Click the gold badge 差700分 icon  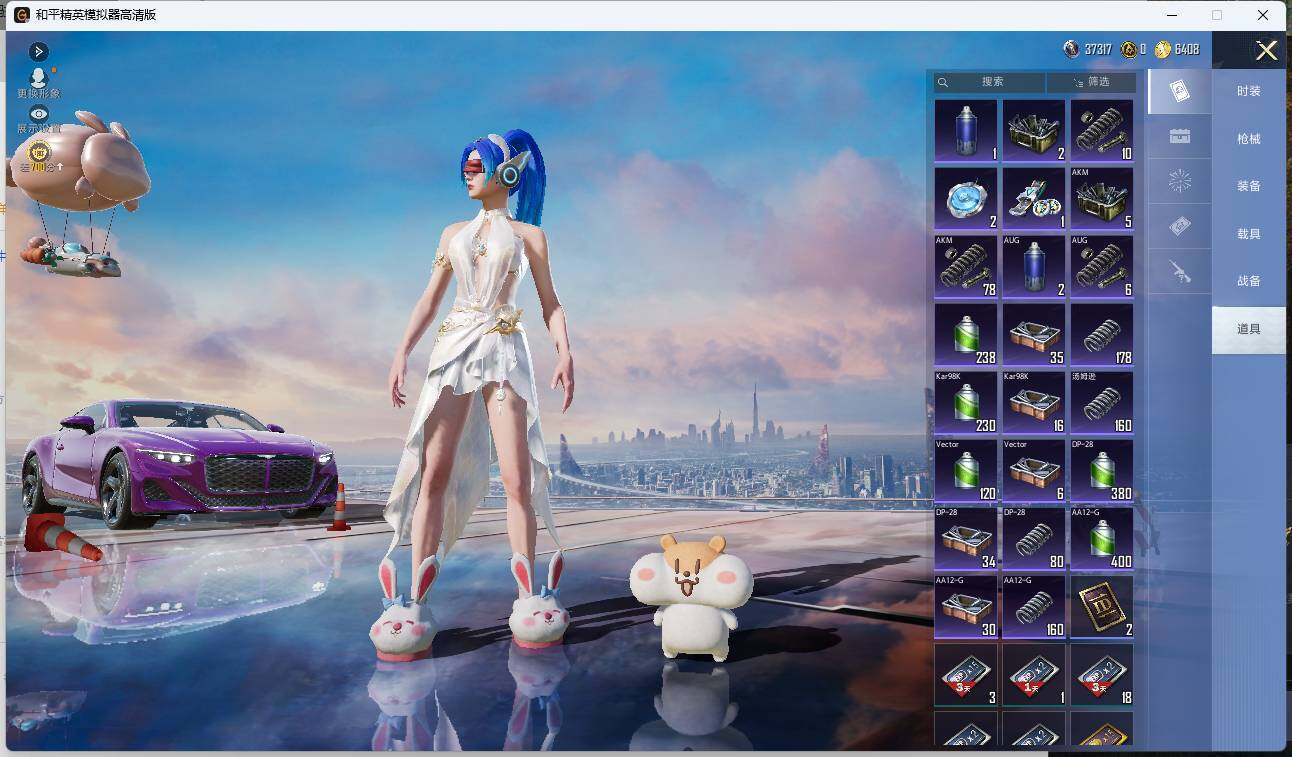click(x=39, y=155)
